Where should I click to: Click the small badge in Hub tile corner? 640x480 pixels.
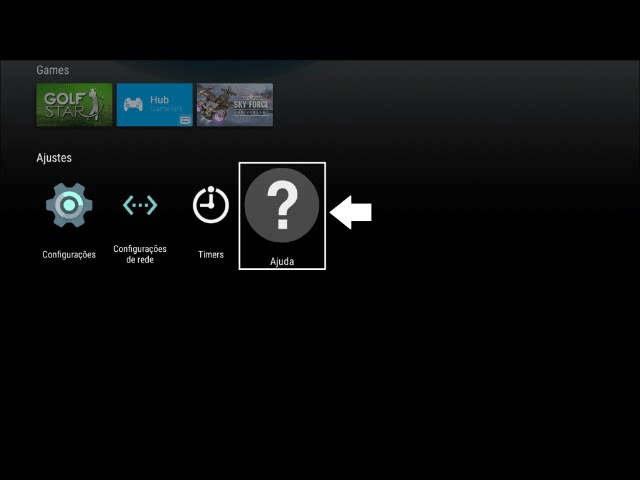185,120
